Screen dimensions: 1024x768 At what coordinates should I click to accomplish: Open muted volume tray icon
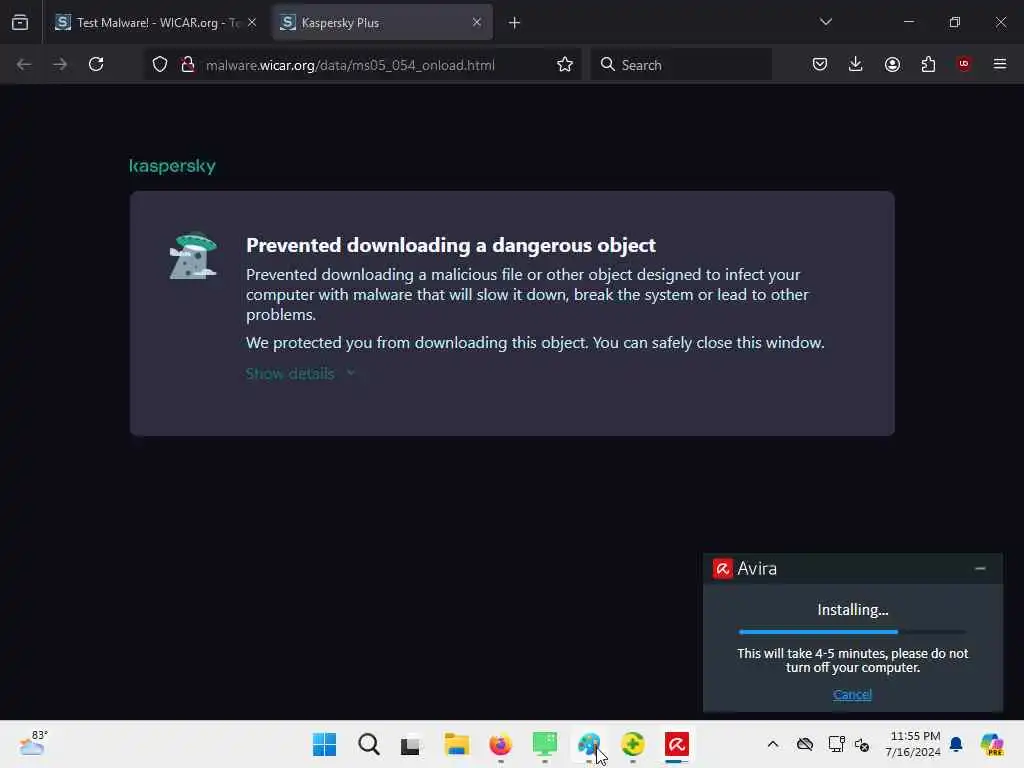tap(862, 744)
